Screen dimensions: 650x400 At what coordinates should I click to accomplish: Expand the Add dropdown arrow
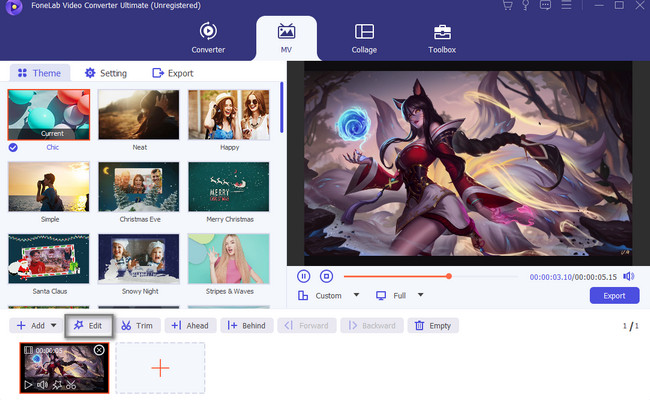[x=53, y=325]
